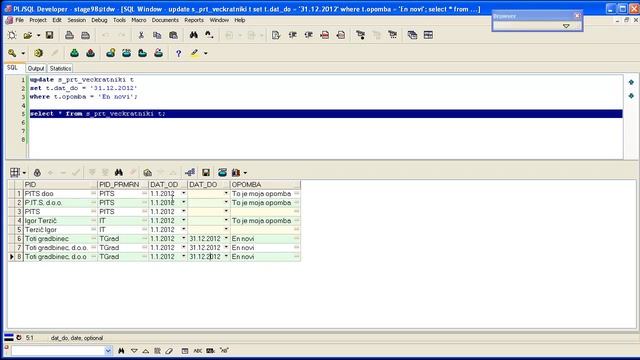This screenshot has width=640, height=360.
Task: Click the DAT_DO column header
Action: (x=209, y=184)
